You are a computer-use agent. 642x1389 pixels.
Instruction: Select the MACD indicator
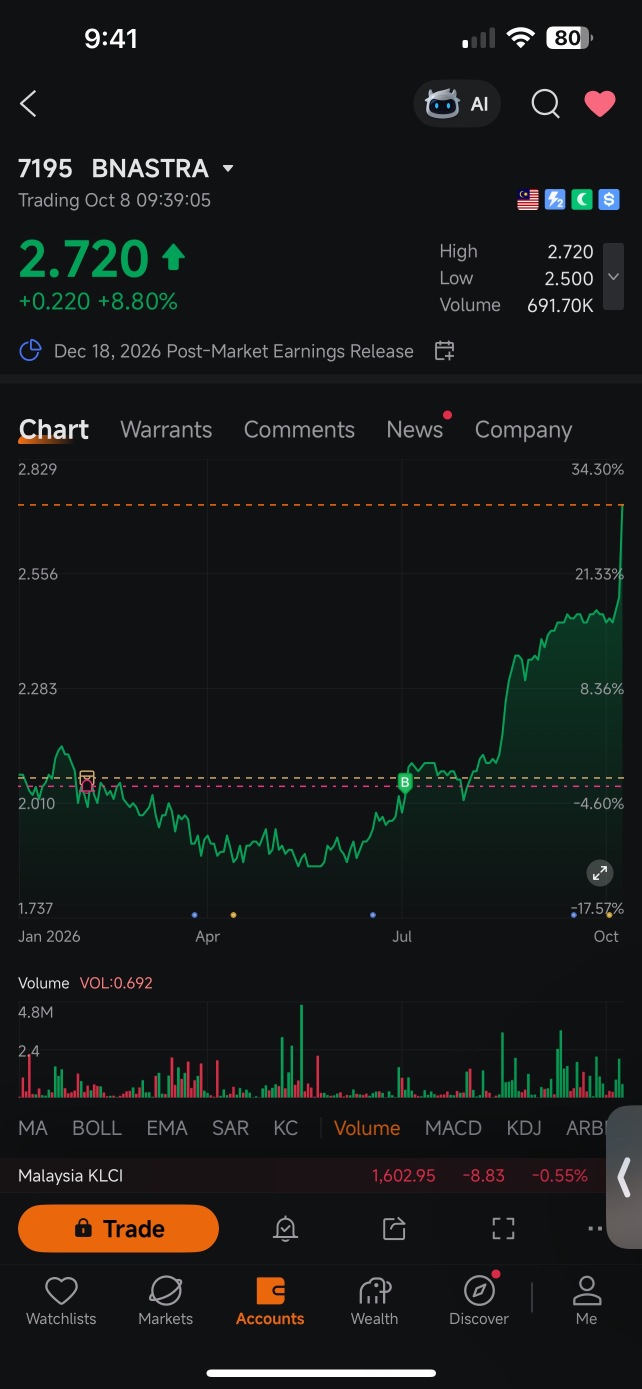click(x=453, y=1128)
